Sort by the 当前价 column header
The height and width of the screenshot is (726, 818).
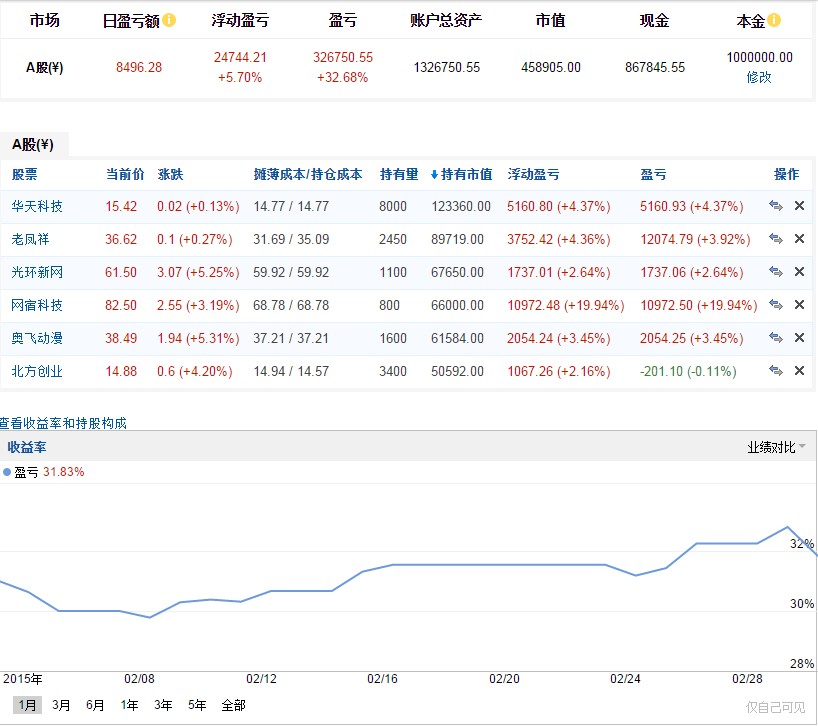(125, 174)
